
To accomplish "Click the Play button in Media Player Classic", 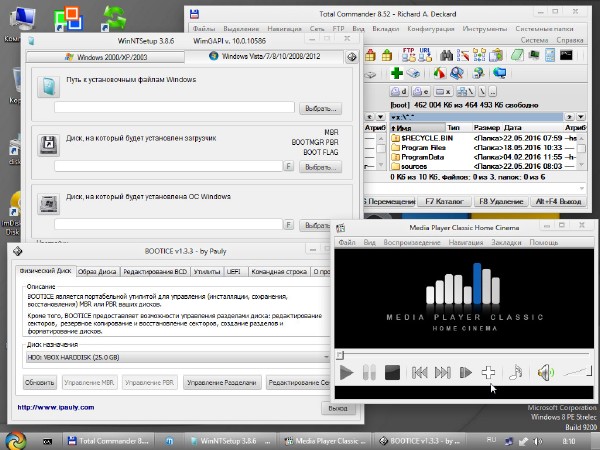I will [346, 372].
